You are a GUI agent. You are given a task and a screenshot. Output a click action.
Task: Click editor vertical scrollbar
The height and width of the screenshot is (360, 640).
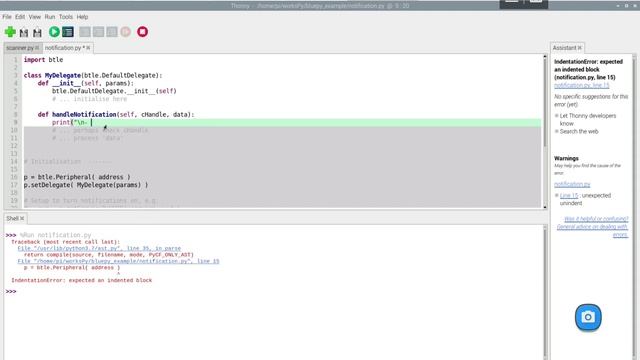[x=544, y=131]
